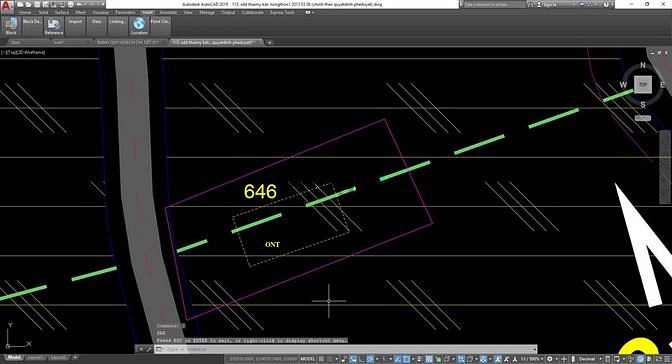Switch to the load* drawing tab

tap(59, 42)
